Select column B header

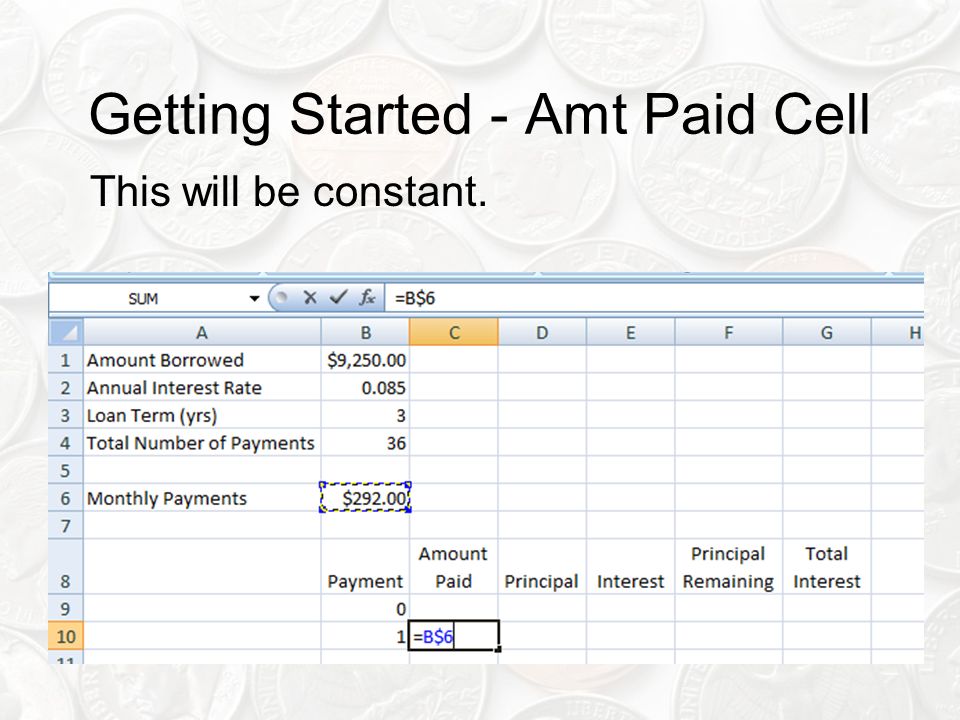click(366, 332)
